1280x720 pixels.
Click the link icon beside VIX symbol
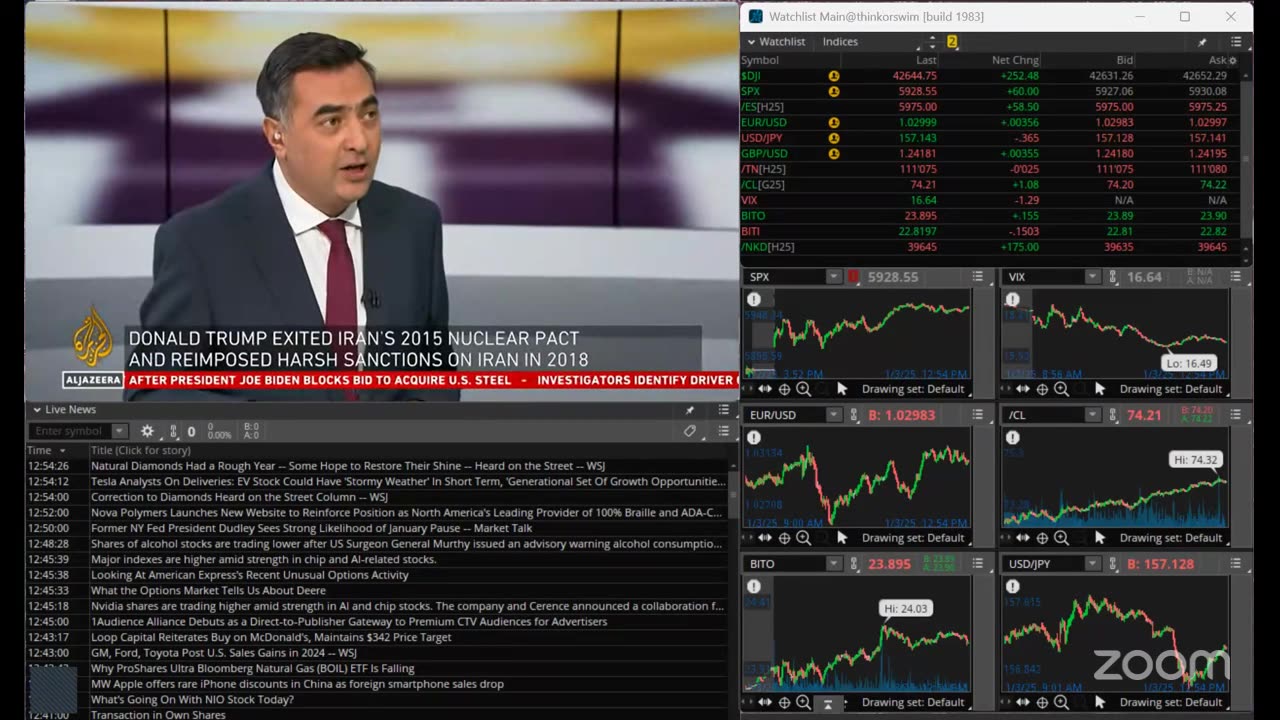(x=1113, y=277)
